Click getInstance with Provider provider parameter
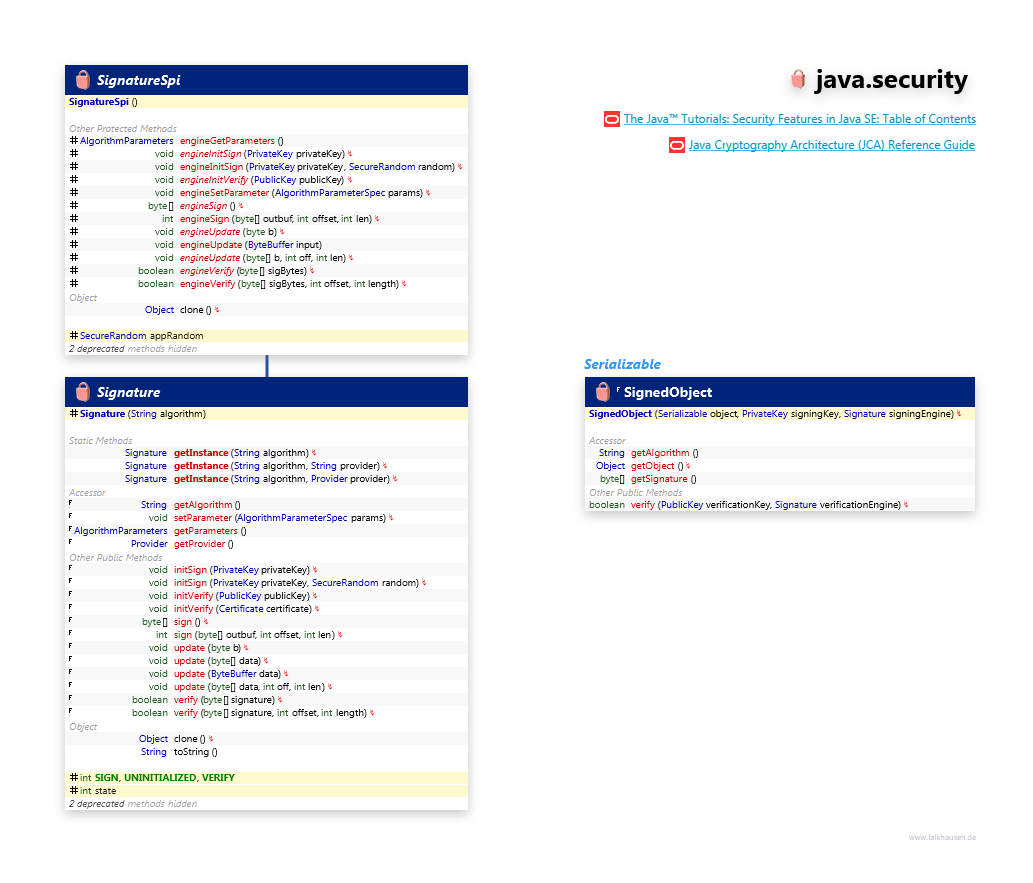Image resolution: width=1033 pixels, height=883 pixels. tap(282, 479)
